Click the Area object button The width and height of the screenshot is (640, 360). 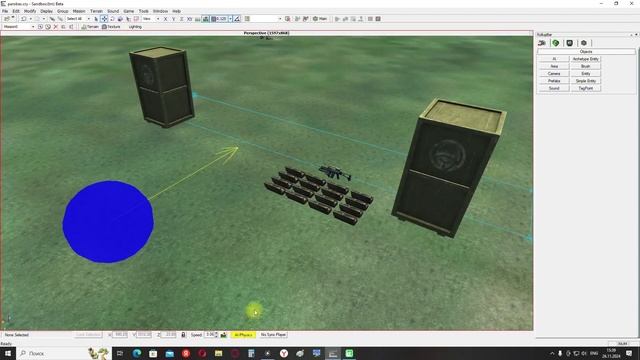click(554, 66)
